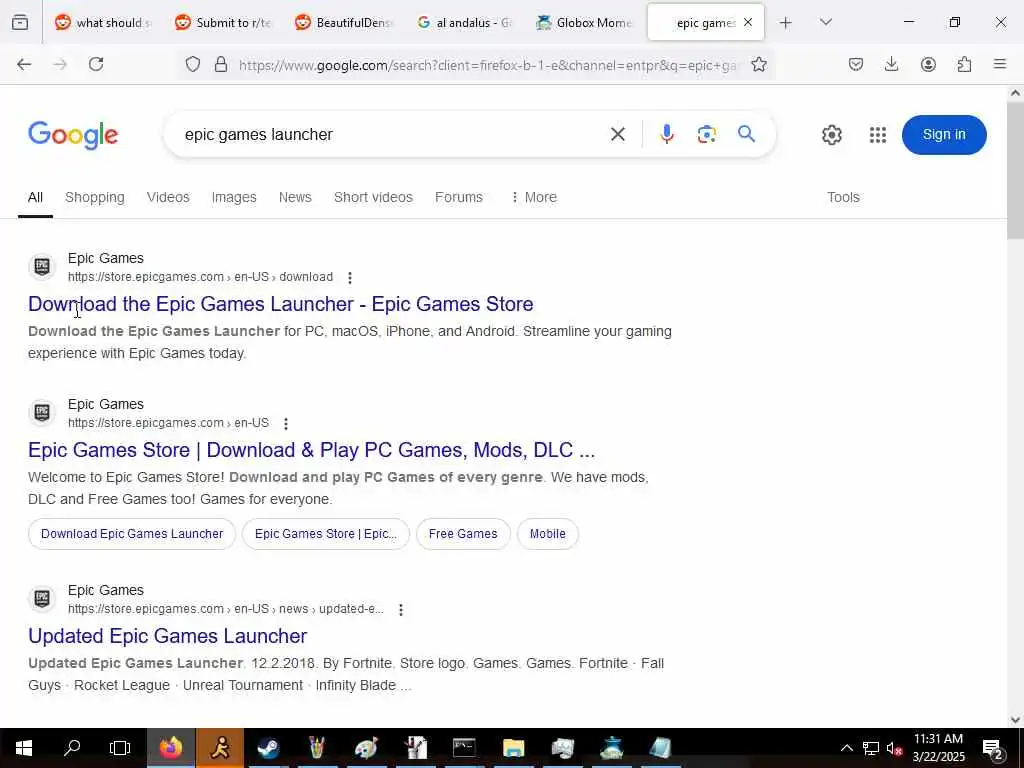The width and height of the screenshot is (1024, 768).
Task: Focus the browser address bar
Action: coord(487,65)
